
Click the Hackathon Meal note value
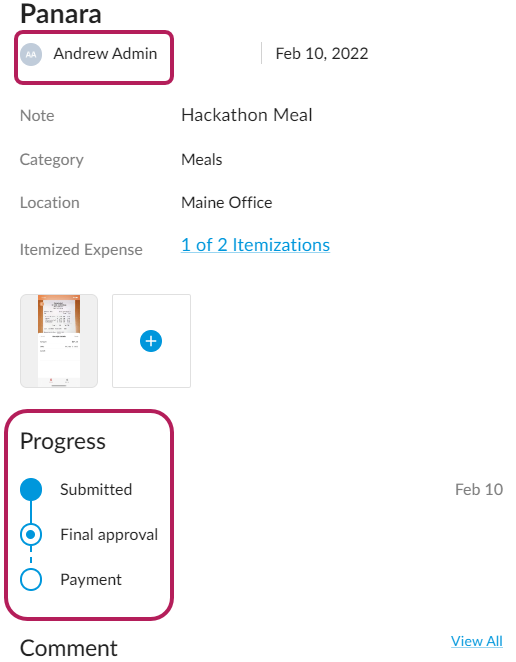[x=247, y=115]
